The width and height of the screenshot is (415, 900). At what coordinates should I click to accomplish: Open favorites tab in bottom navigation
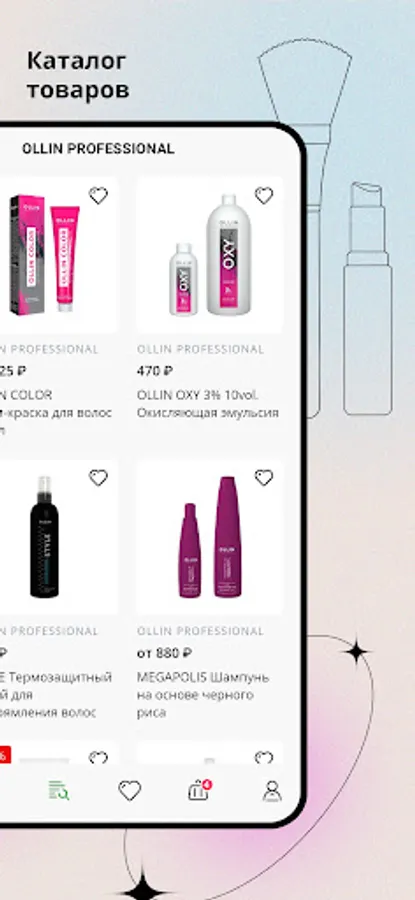[x=130, y=790]
